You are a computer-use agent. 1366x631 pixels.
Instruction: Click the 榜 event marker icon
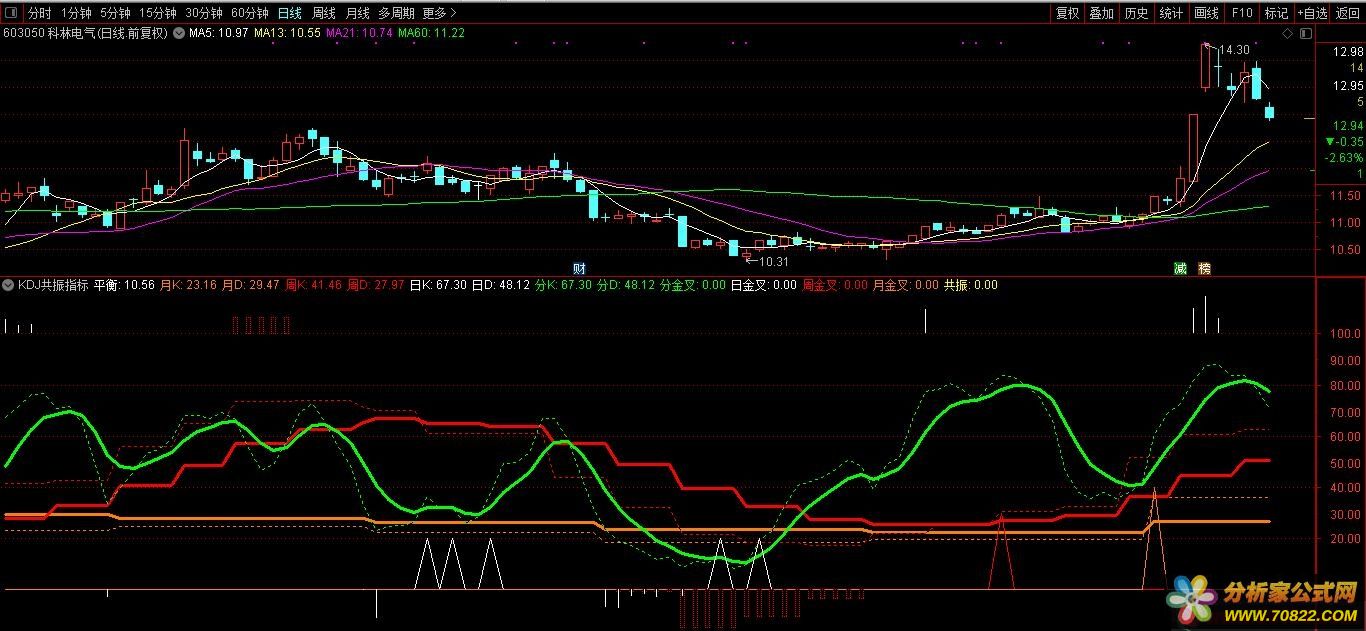click(x=1204, y=269)
